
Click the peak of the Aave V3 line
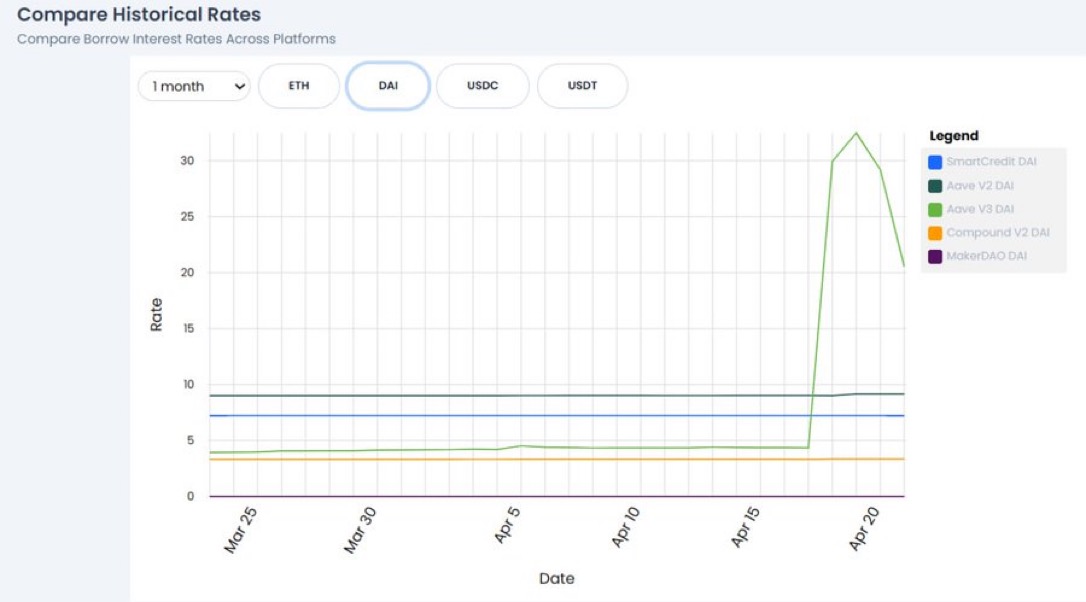[x=856, y=133]
